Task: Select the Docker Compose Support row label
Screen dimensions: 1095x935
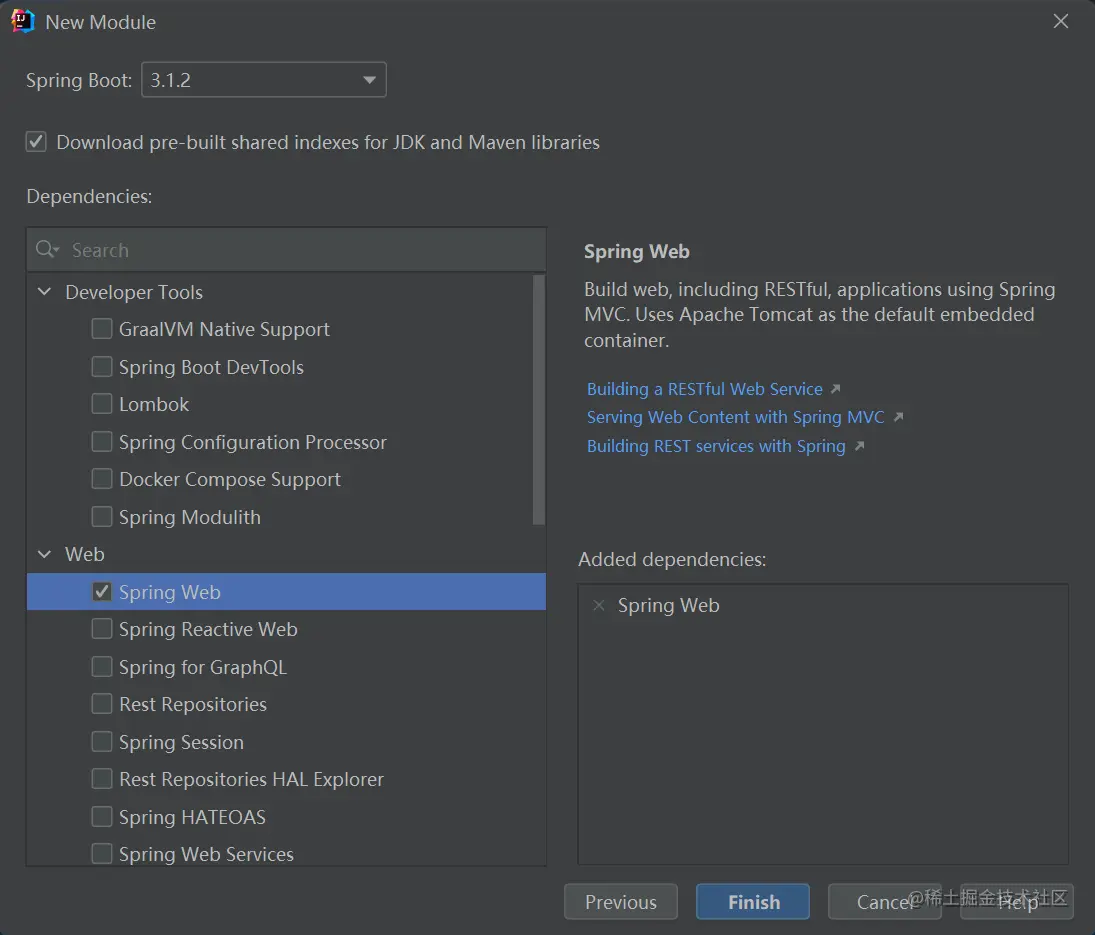Action: [230, 480]
